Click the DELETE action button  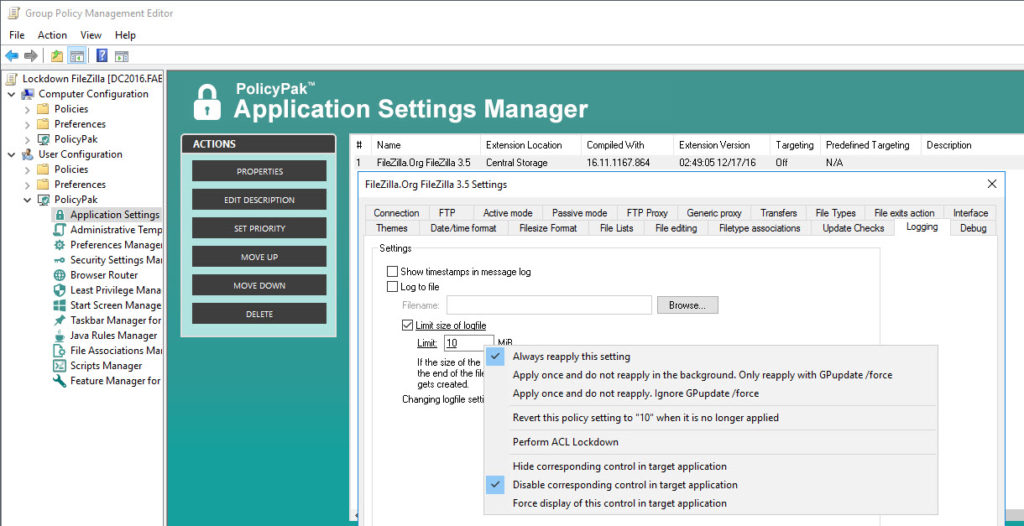tap(259, 314)
